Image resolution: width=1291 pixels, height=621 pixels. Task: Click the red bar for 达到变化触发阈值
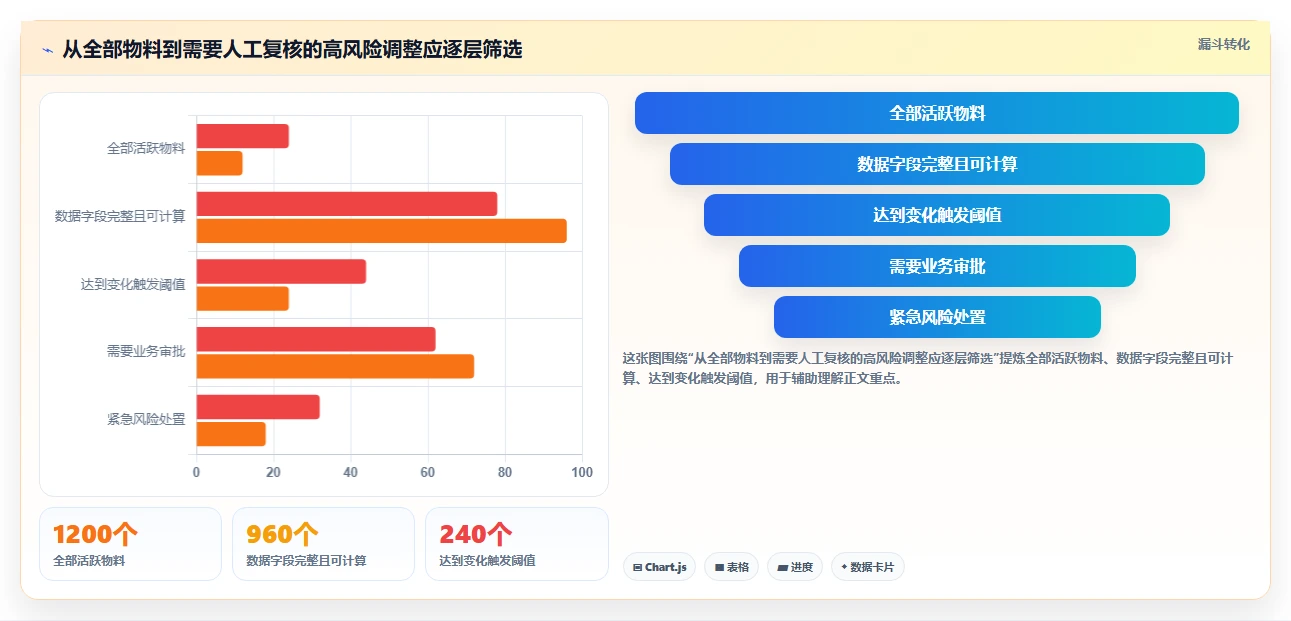click(x=281, y=272)
